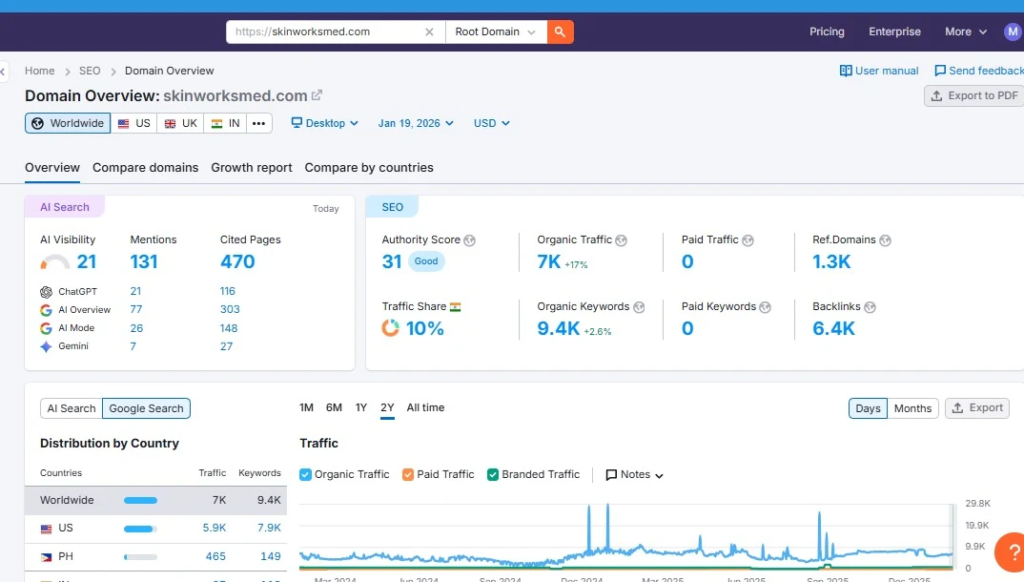Click the Export to PDF button
Screen dimensions: 1024x582
coord(973,96)
